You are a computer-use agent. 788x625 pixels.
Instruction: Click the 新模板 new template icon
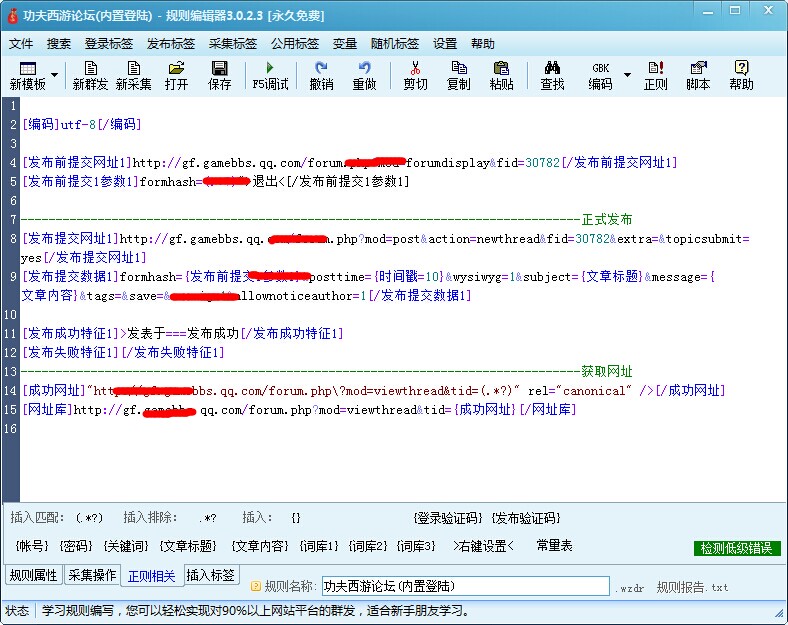[27, 75]
